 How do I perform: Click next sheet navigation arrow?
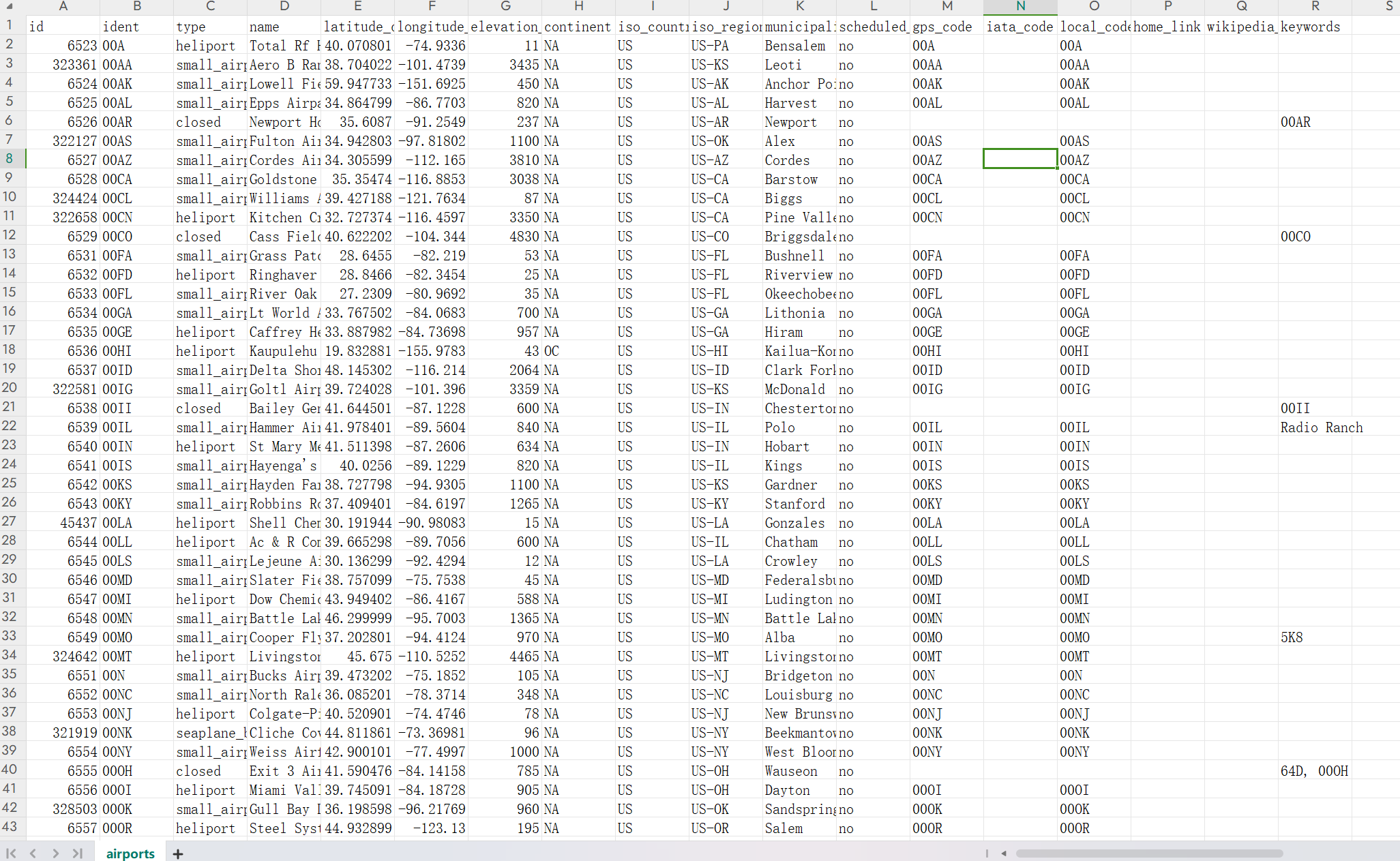pyautogui.click(x=55, y=854)
